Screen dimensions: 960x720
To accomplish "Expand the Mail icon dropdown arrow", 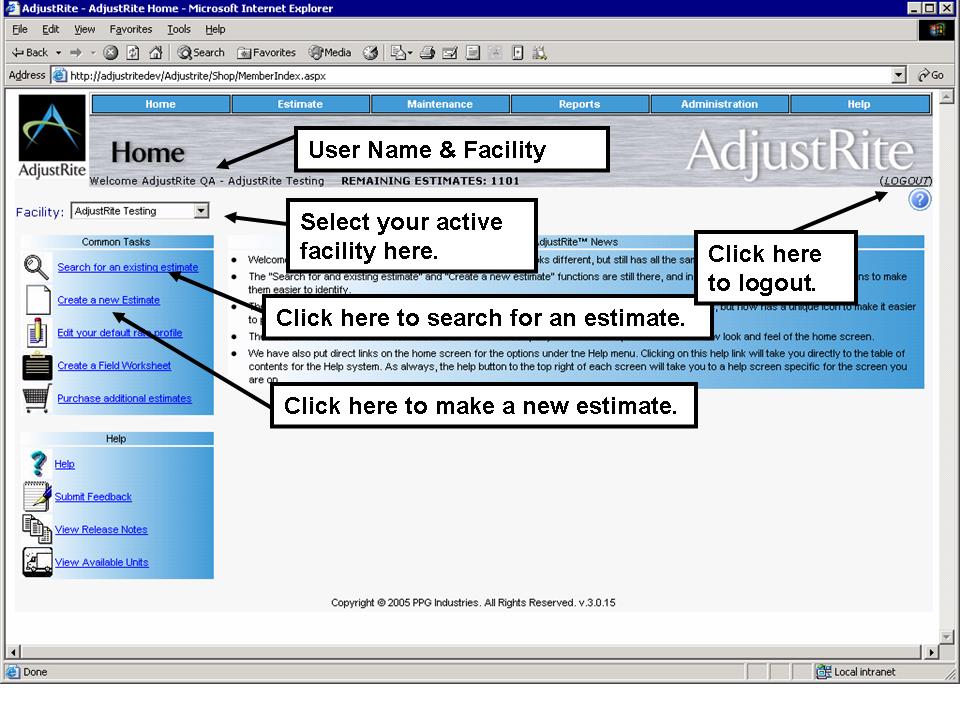I will point(410,53).
